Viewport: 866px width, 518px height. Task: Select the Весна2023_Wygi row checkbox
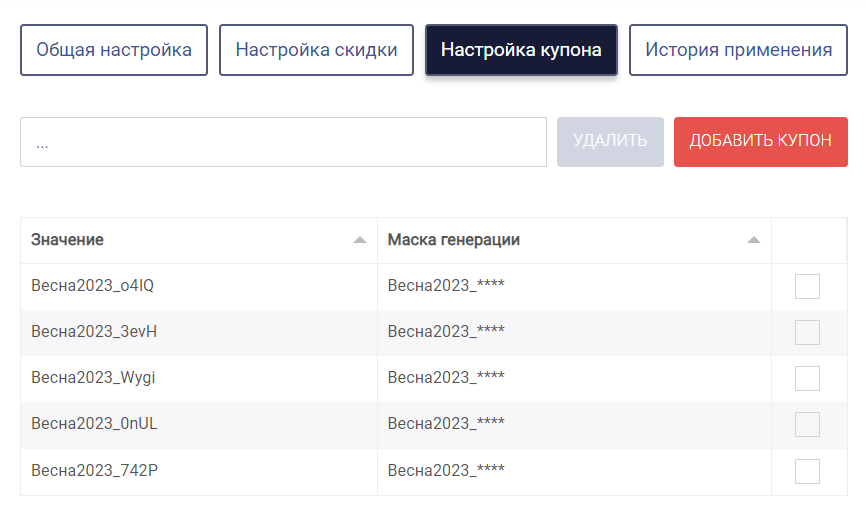coord(807,378)
